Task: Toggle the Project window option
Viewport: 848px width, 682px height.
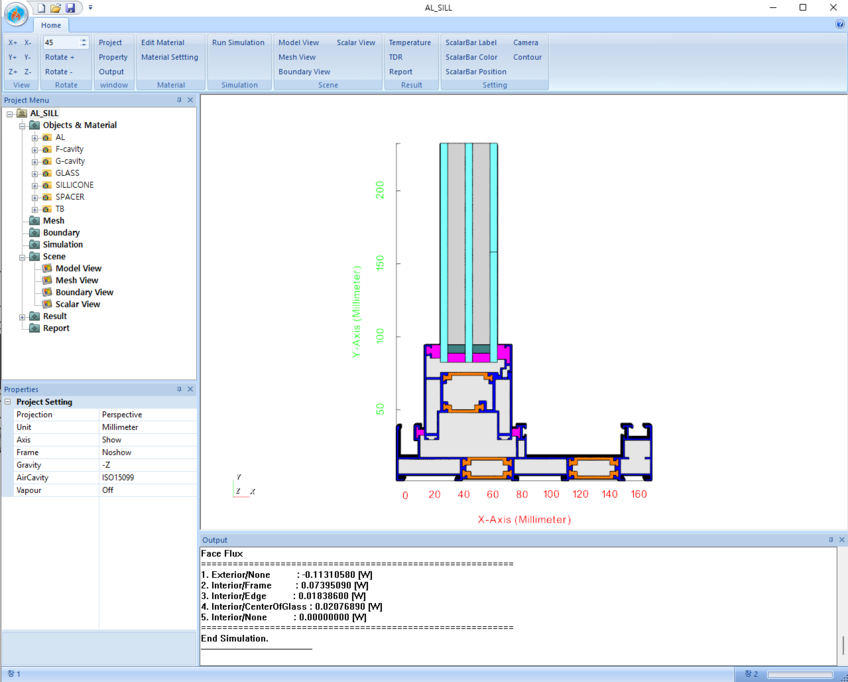Action: click(x=110, y=42)
